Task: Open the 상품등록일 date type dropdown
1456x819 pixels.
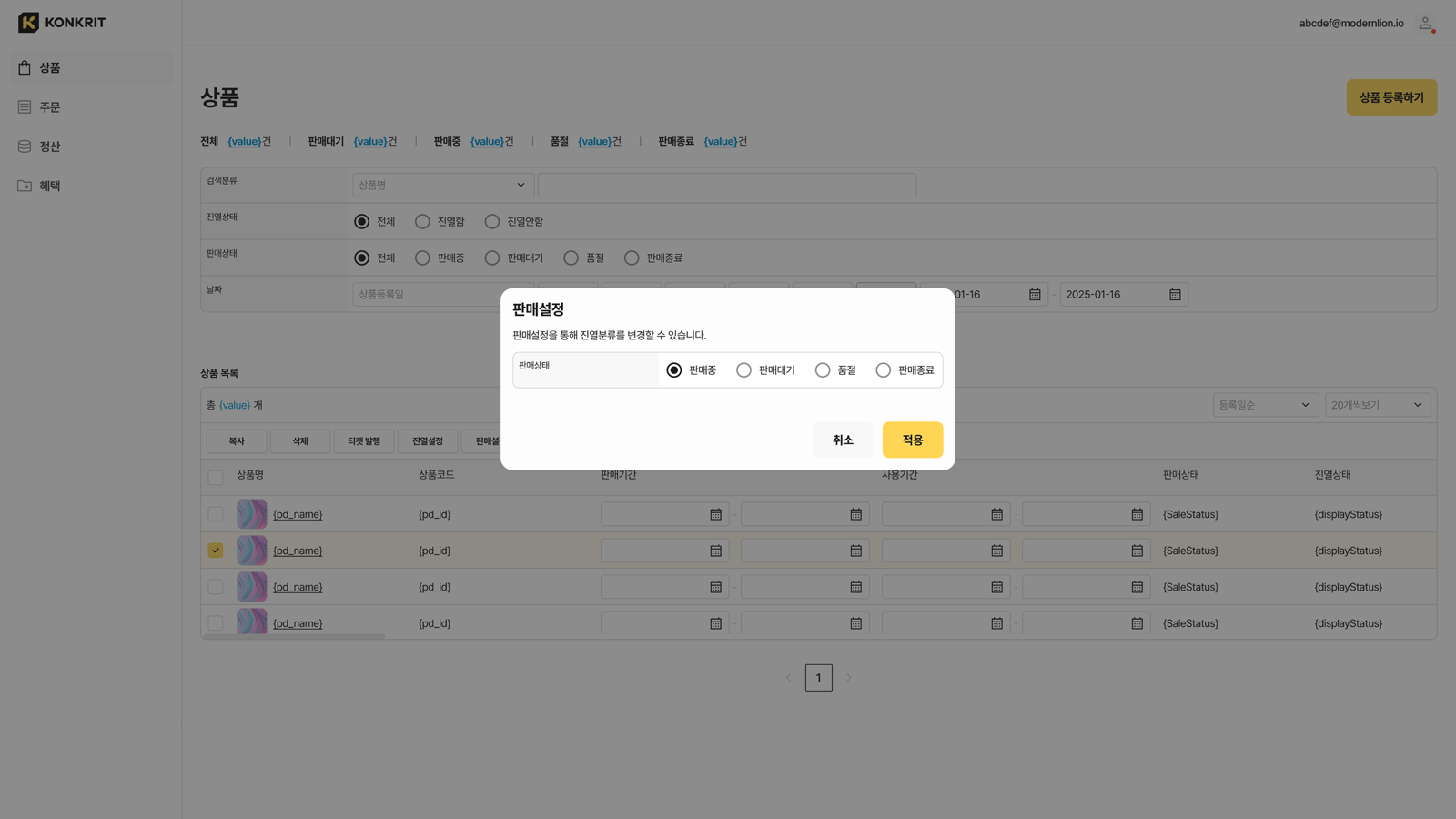Action: [x=428, y=294]
